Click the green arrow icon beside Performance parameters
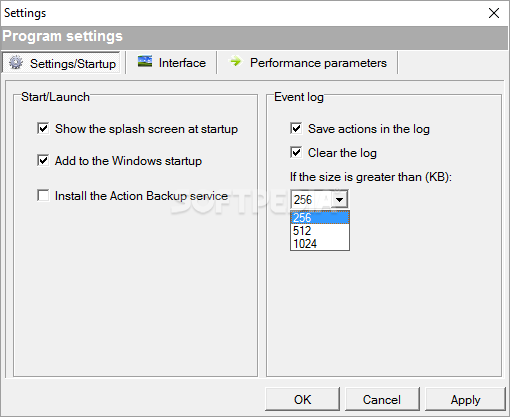Screen dimensions: 510x417 tap(236, 61)
